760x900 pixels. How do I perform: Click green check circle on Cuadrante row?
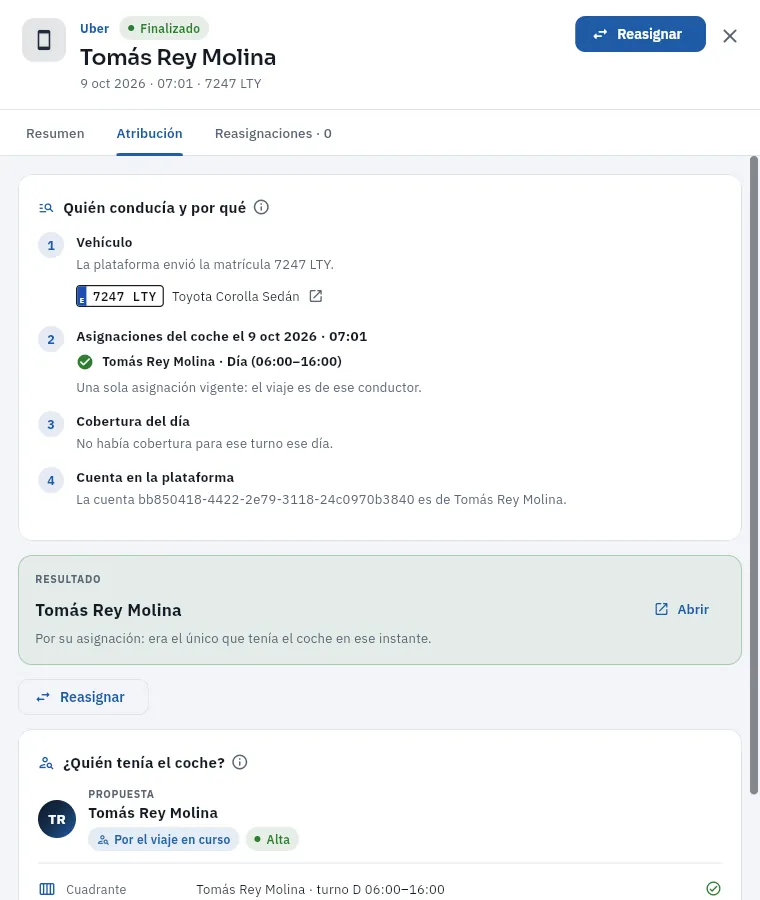714,889
